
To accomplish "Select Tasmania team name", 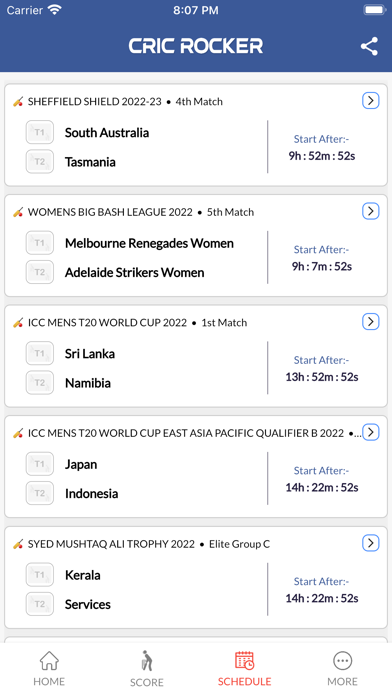I will tap(90, 162).
